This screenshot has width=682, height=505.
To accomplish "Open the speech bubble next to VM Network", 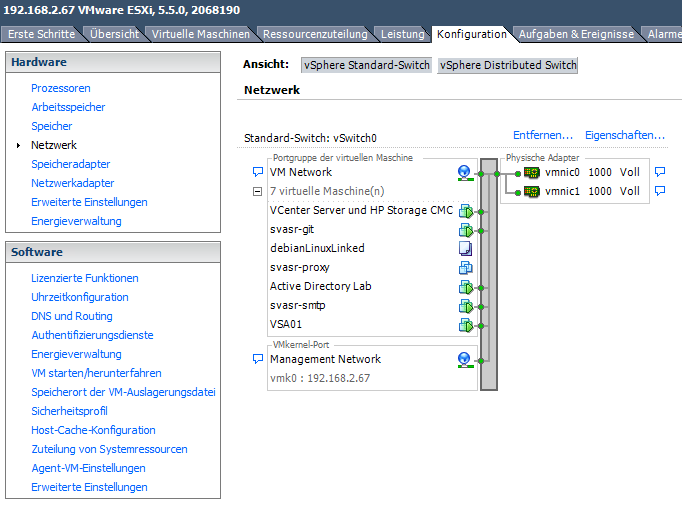I will (258, 173).
